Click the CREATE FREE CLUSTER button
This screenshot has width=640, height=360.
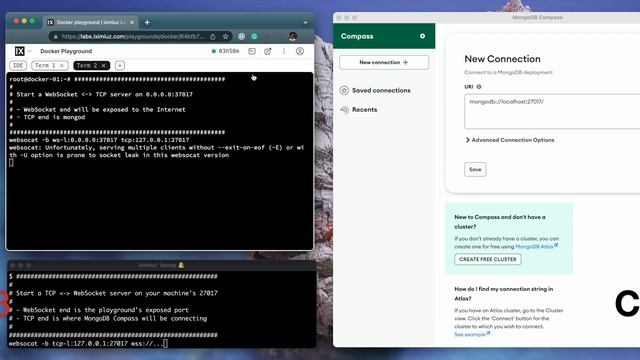point(488,259)
